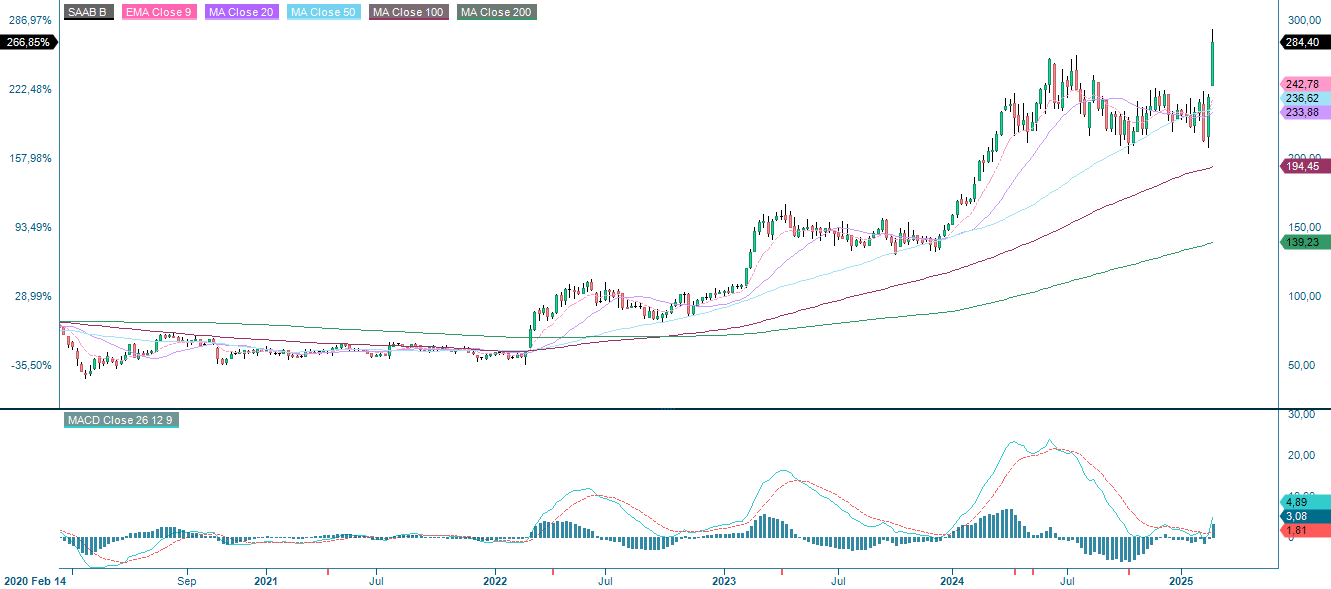Toggle the MA Close 200 indicator
The image size is (1331, 589).
[496, 13]
